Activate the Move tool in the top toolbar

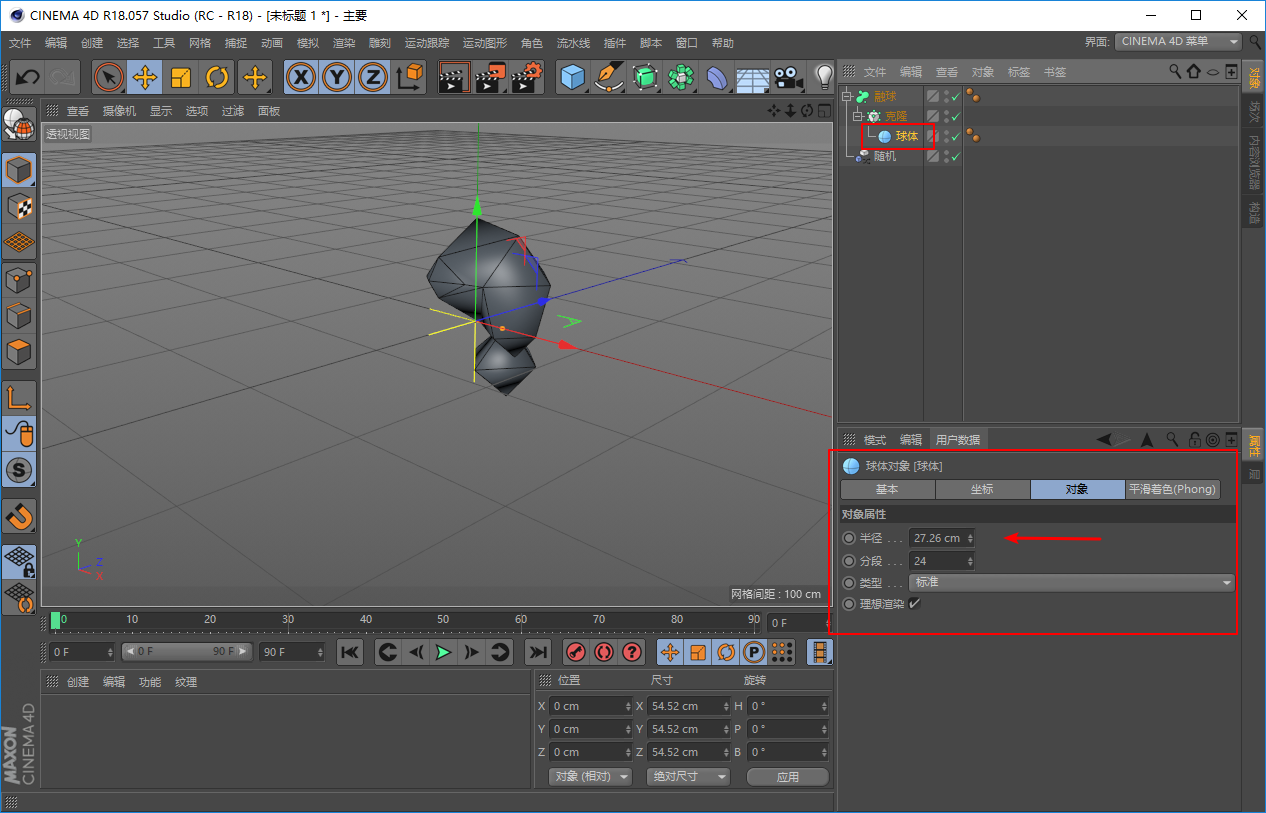[145, 77]
